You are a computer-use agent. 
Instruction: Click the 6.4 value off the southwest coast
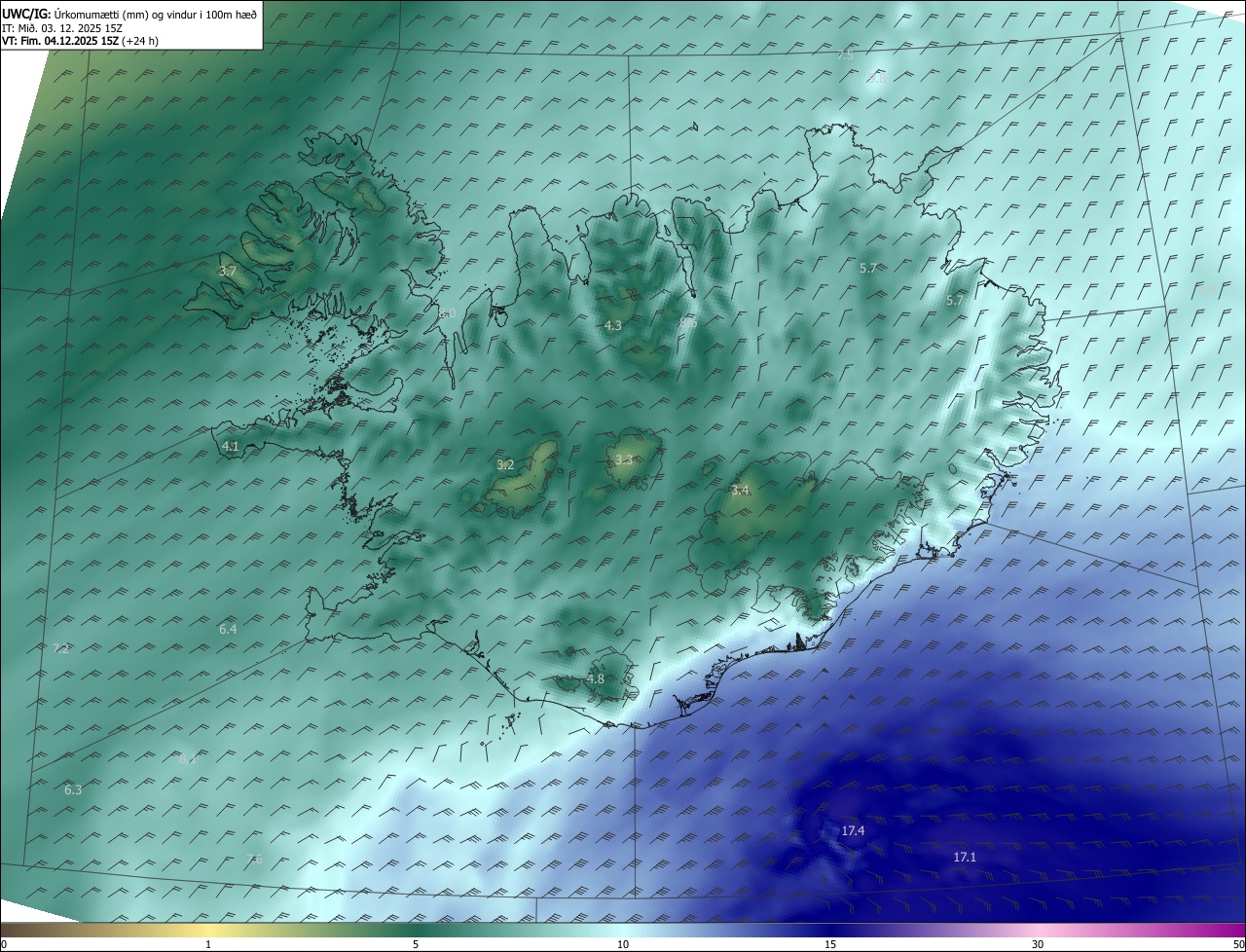click(228, 629)
